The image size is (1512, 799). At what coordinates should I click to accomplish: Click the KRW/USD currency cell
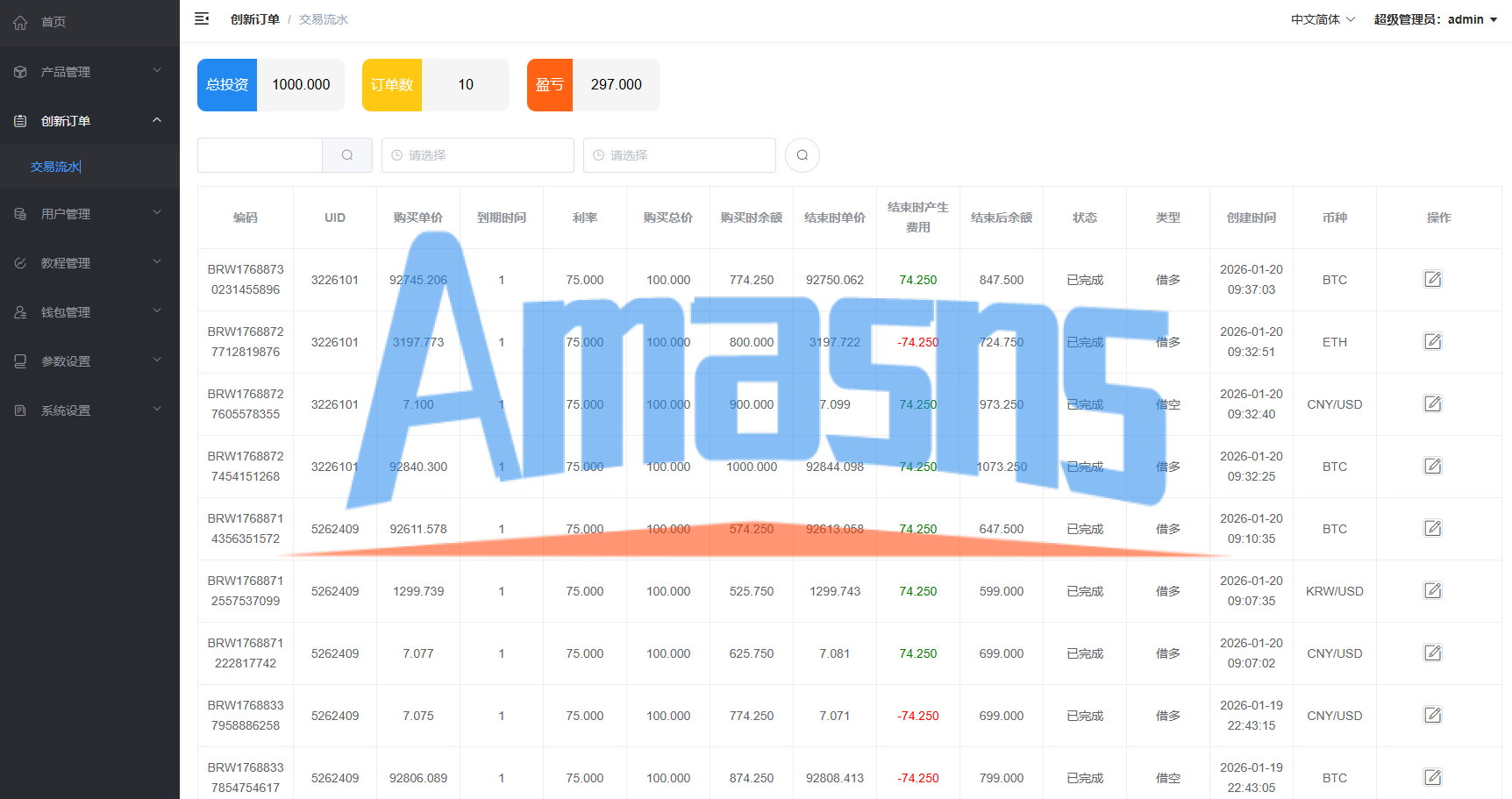[x=1335, y=591]
